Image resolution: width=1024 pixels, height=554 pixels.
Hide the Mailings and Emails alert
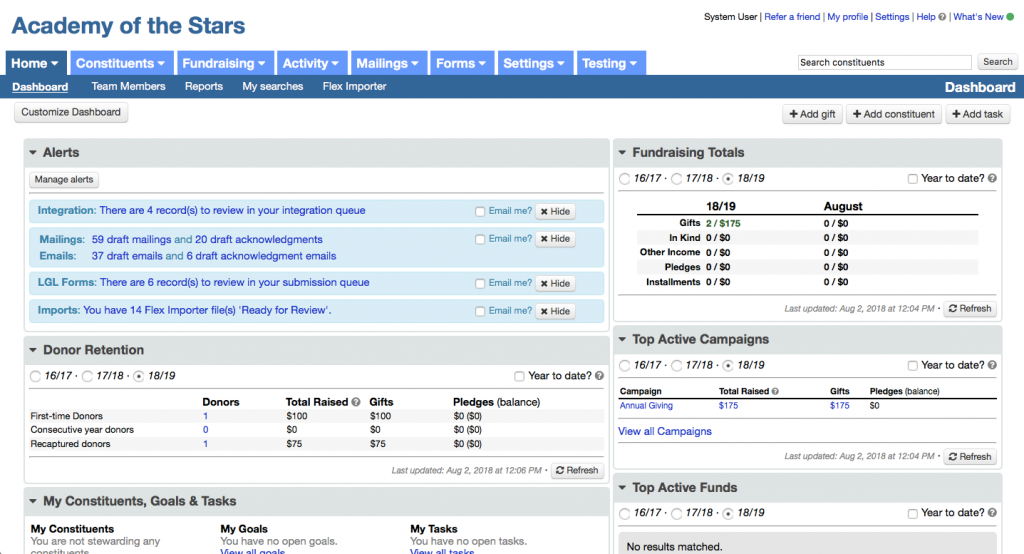pos(555,239)
